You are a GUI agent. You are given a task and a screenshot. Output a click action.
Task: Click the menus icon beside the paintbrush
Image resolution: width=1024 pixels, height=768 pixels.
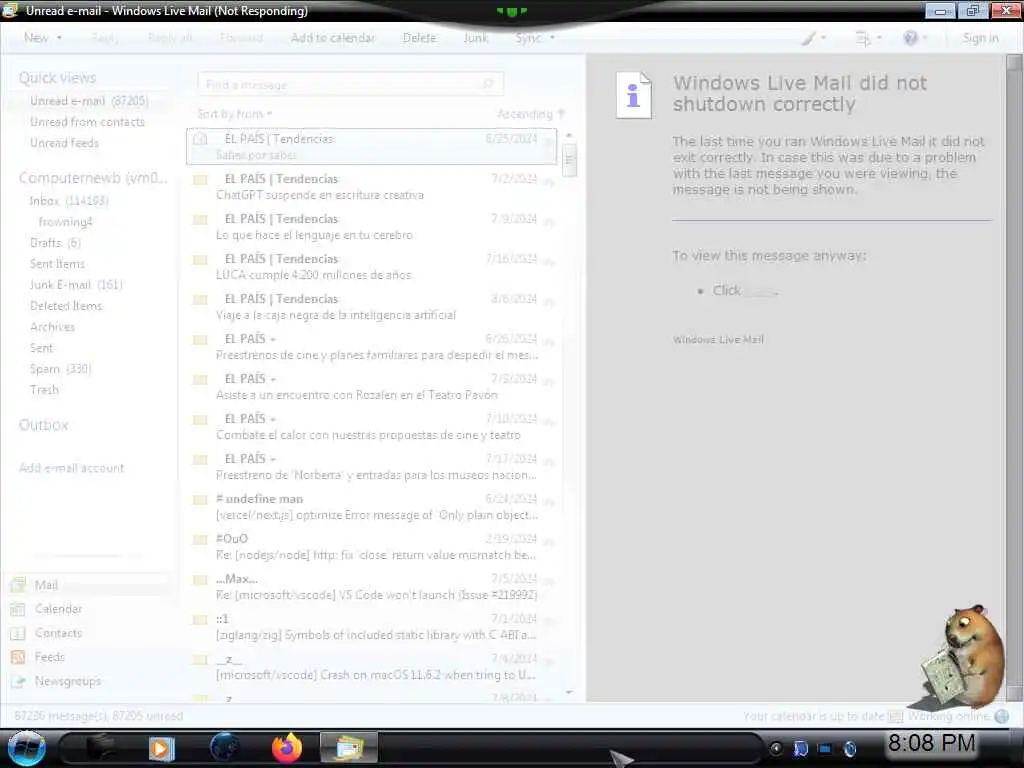coord(863,39)
